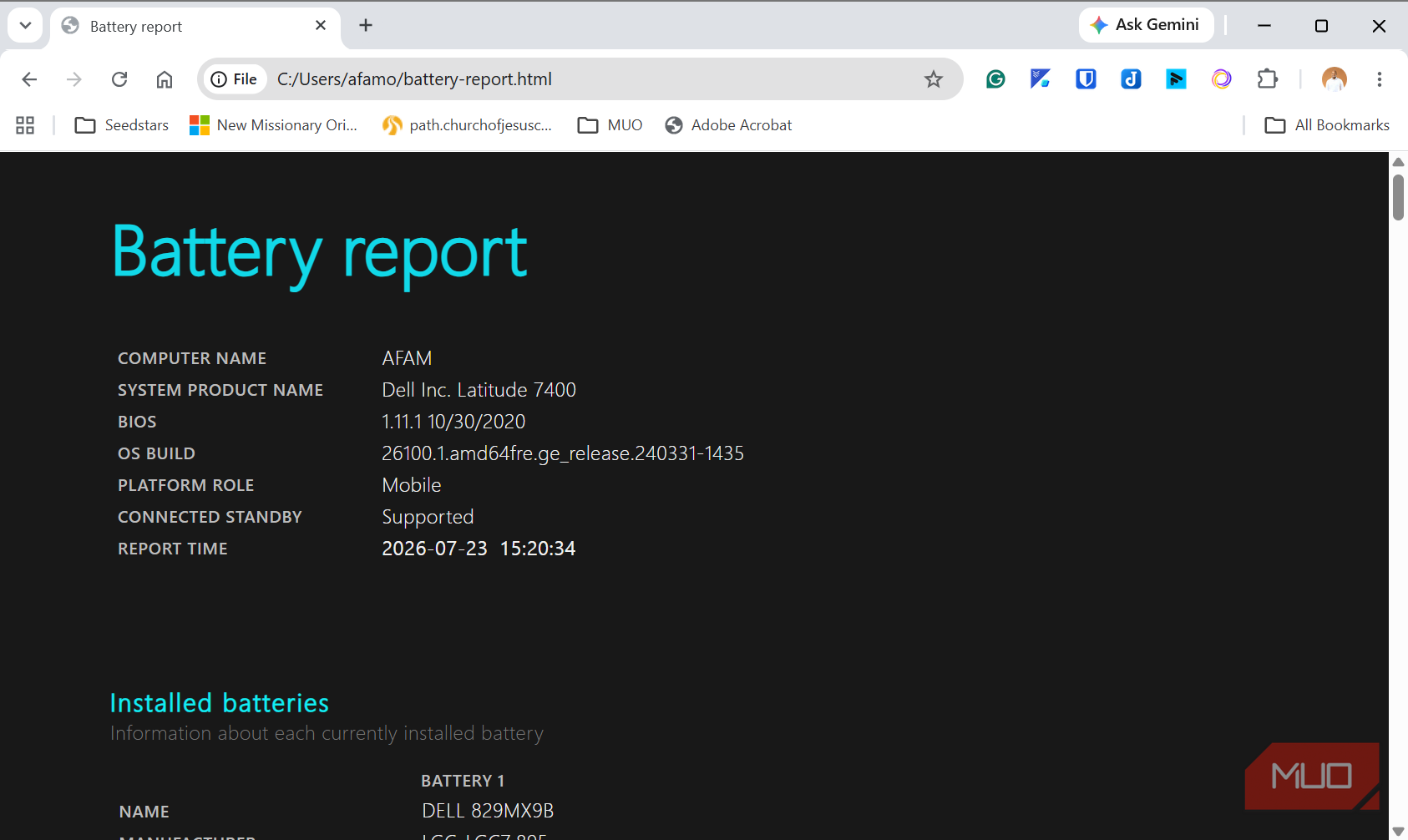
Task: Click the Mobile platform role value
Action: tap(412, 485)
